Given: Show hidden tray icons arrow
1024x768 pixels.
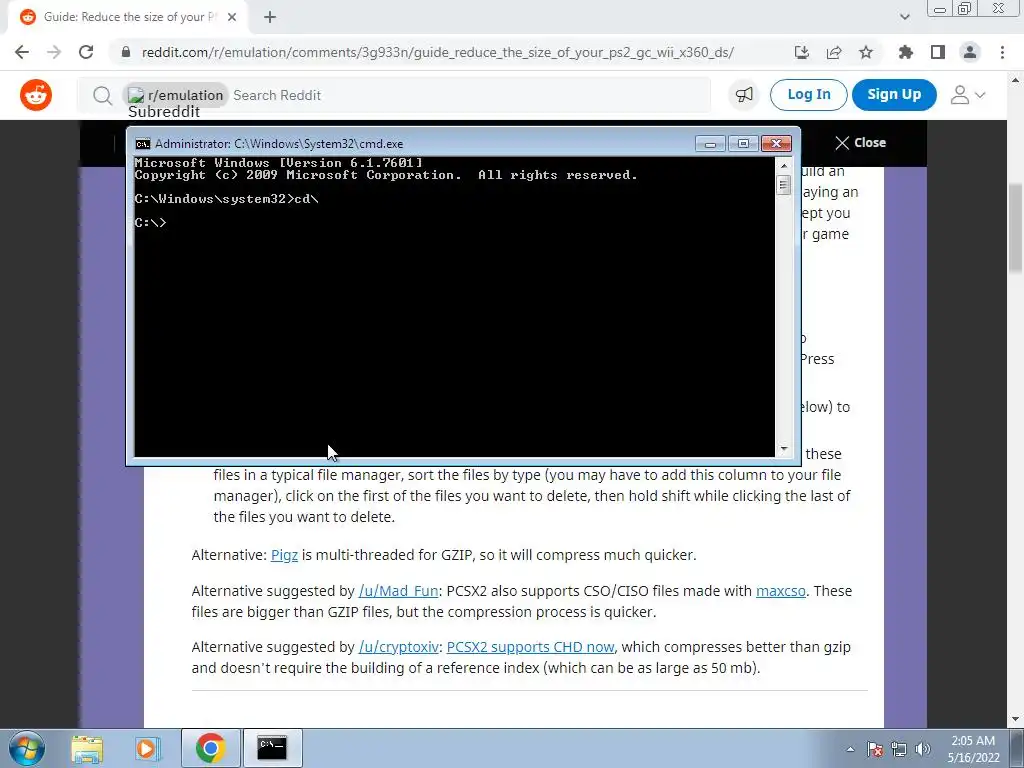Looking at the screenshot, I should pyautogui.click(x=850, y=749).
